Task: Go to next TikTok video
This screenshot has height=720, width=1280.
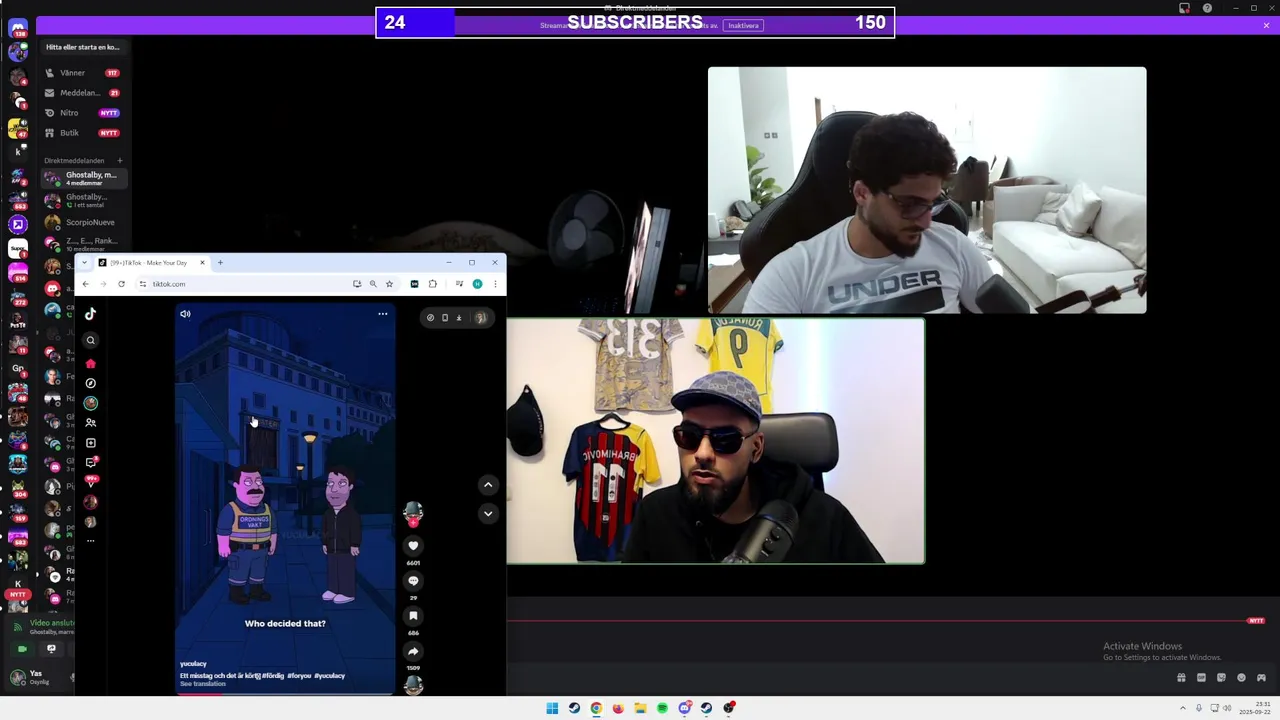Action: click(488, 513)
